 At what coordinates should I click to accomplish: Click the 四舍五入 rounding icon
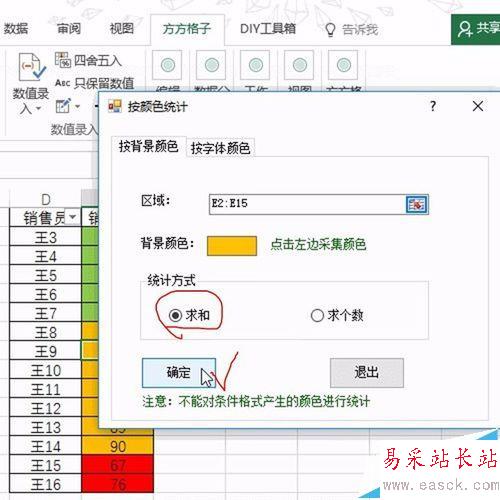(63, 60)
